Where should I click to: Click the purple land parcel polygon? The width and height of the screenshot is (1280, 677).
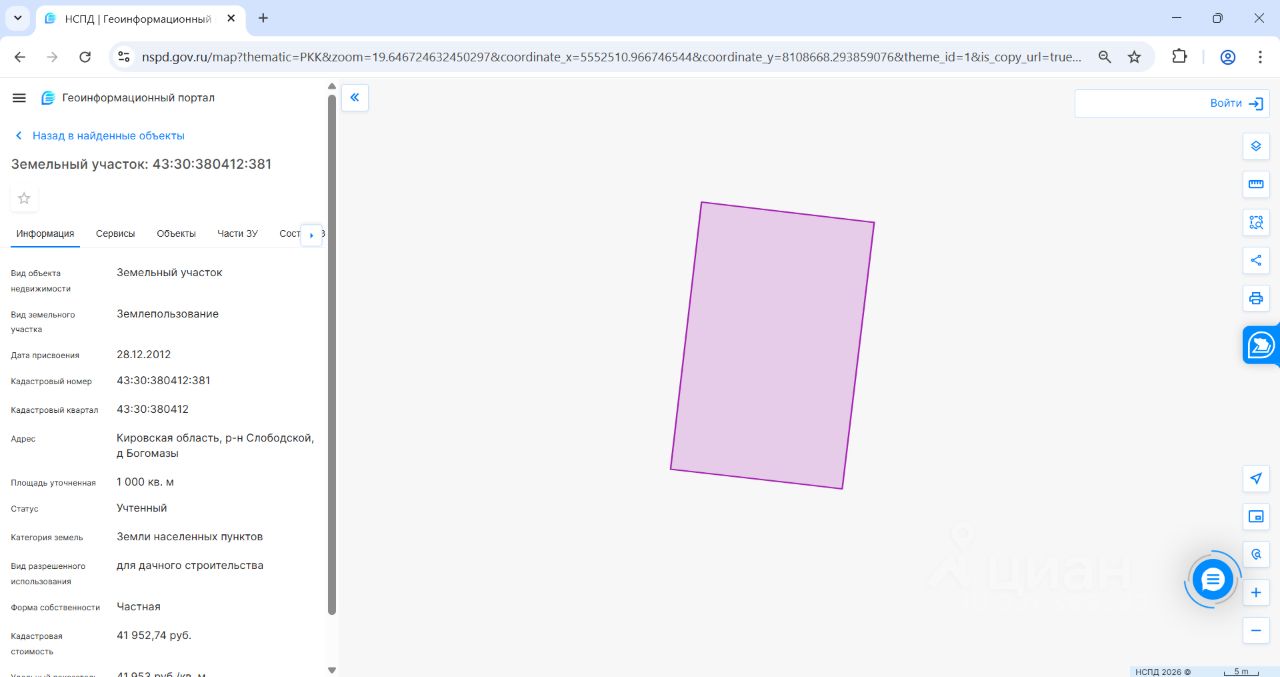[772, 345]
